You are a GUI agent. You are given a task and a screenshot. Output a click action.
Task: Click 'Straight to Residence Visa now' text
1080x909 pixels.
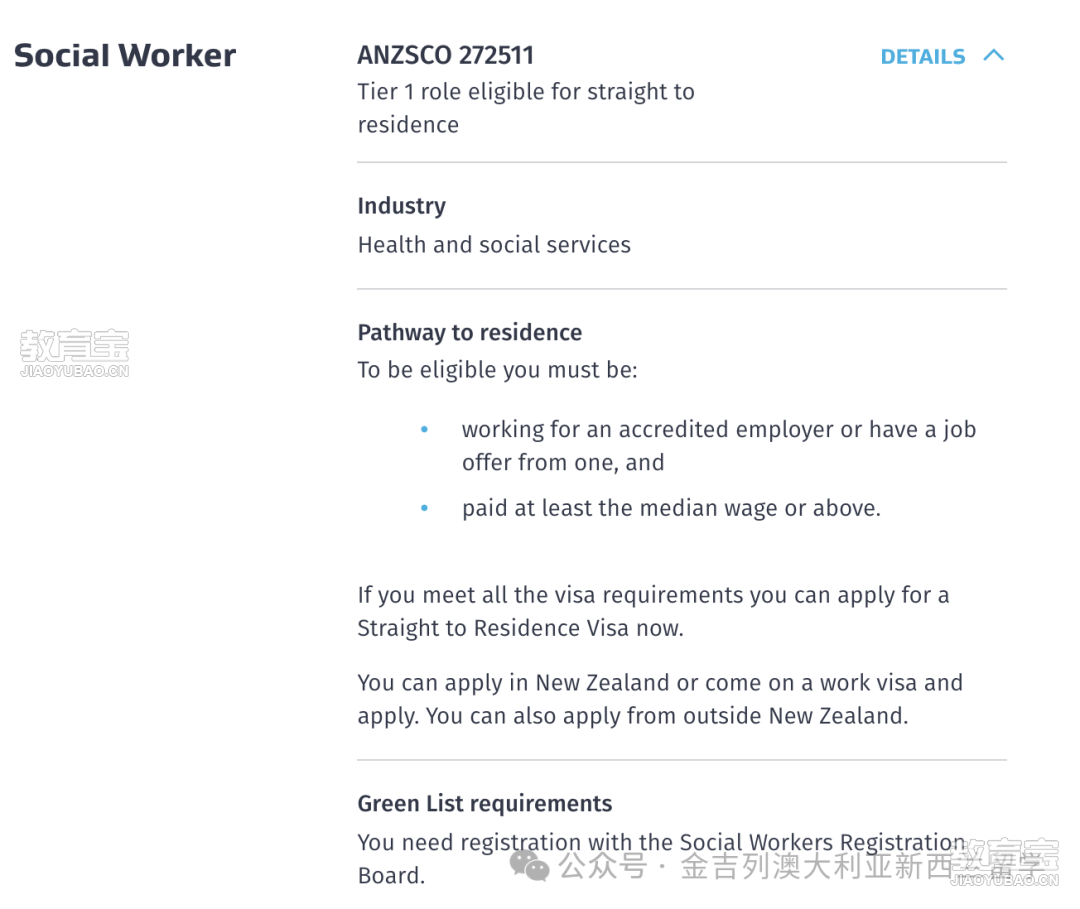tap(520, 628)
